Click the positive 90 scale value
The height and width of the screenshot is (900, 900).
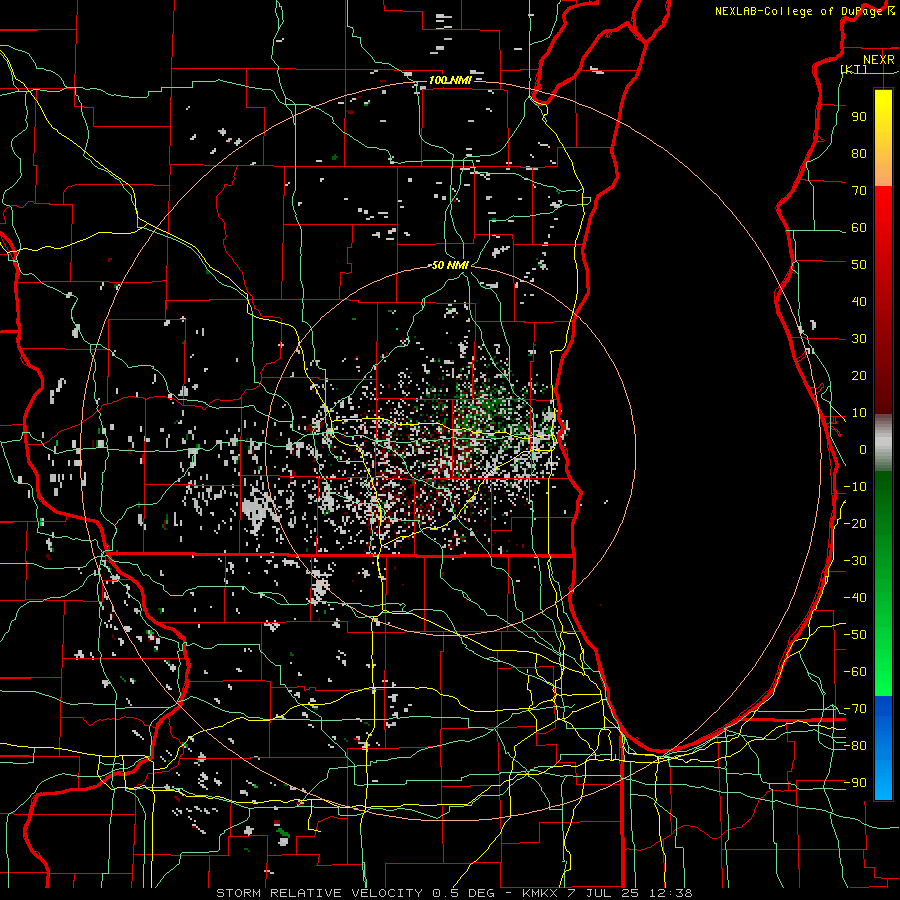pos(859,117)
